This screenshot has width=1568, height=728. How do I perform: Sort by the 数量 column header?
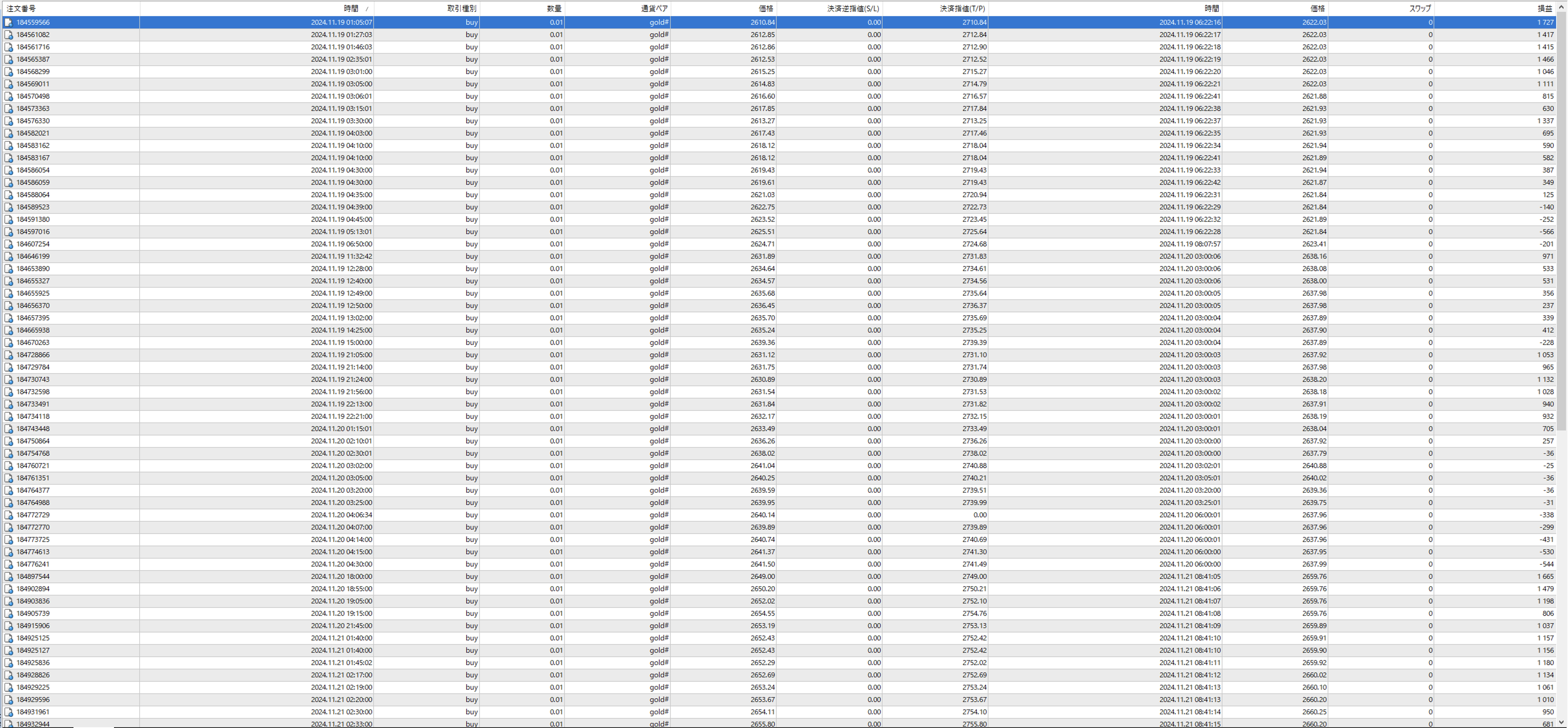pos(554,9)
